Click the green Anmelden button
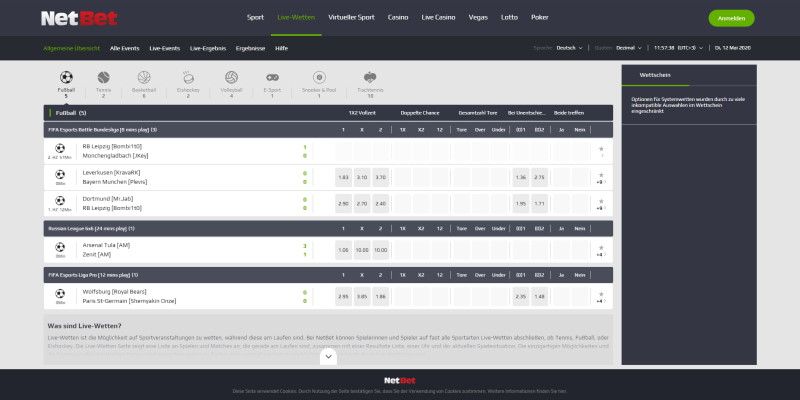800x400 pixels. click(731, 18)
